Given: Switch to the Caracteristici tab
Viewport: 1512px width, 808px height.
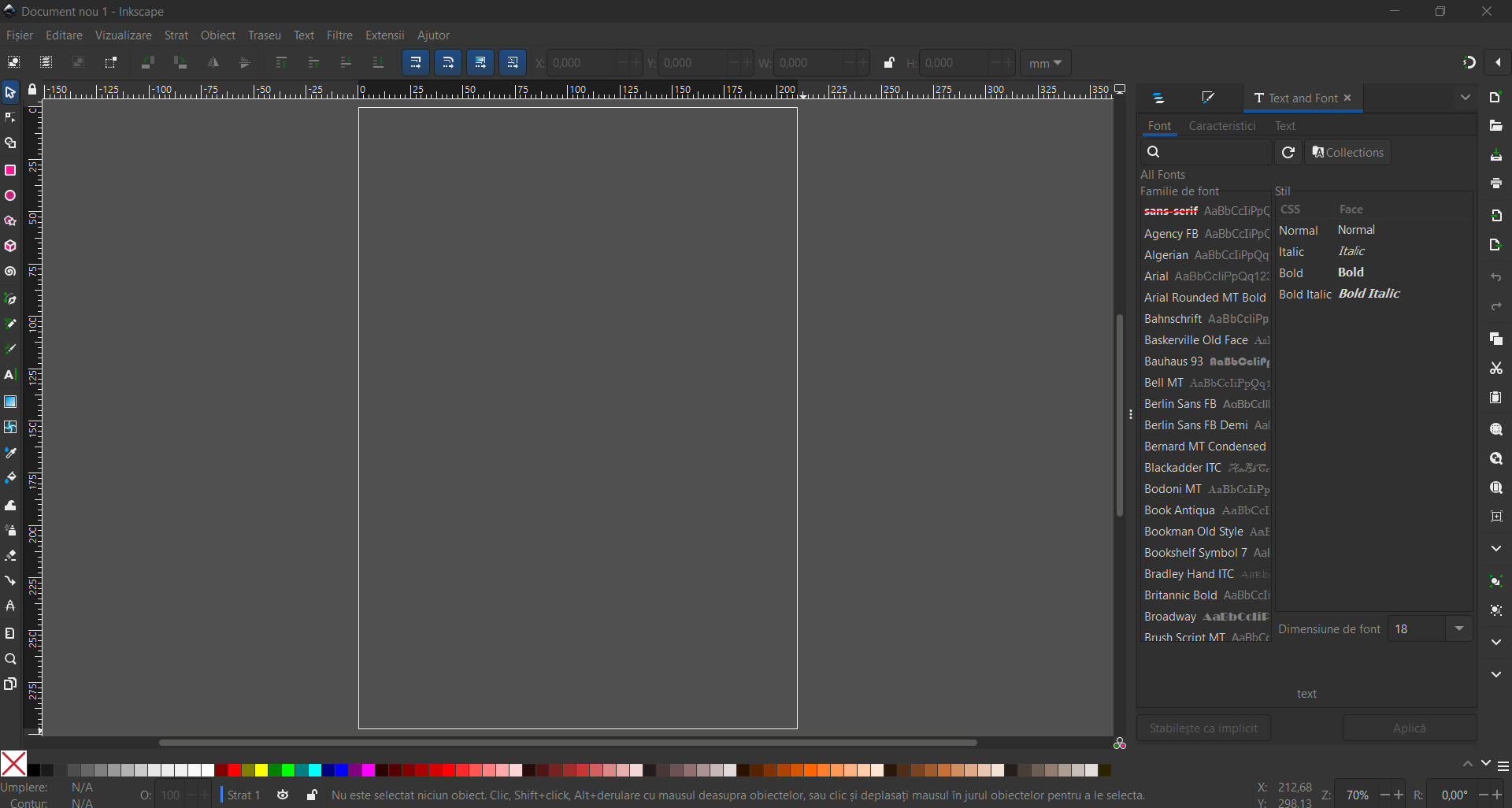Looking at the screenshot, I should click(1222, 126).
